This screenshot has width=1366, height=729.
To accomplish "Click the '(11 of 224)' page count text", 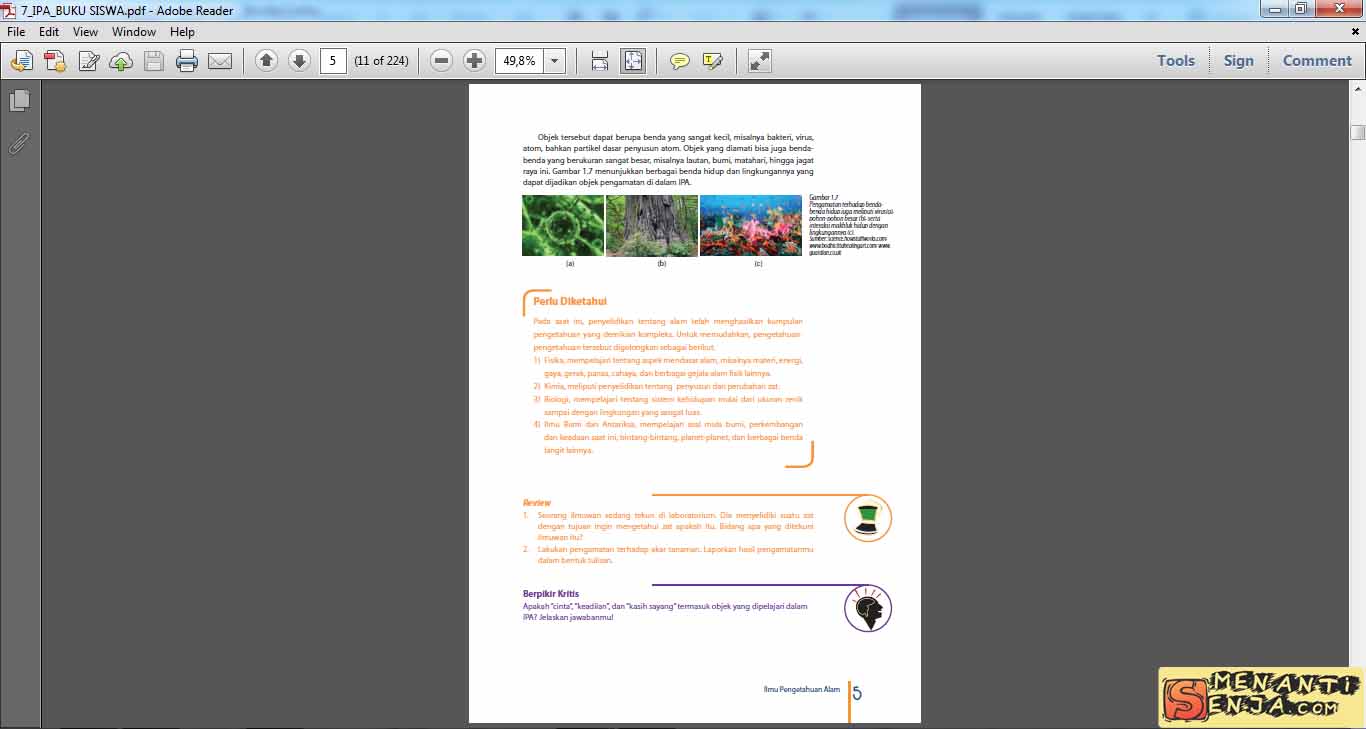I will click(381, 61).
